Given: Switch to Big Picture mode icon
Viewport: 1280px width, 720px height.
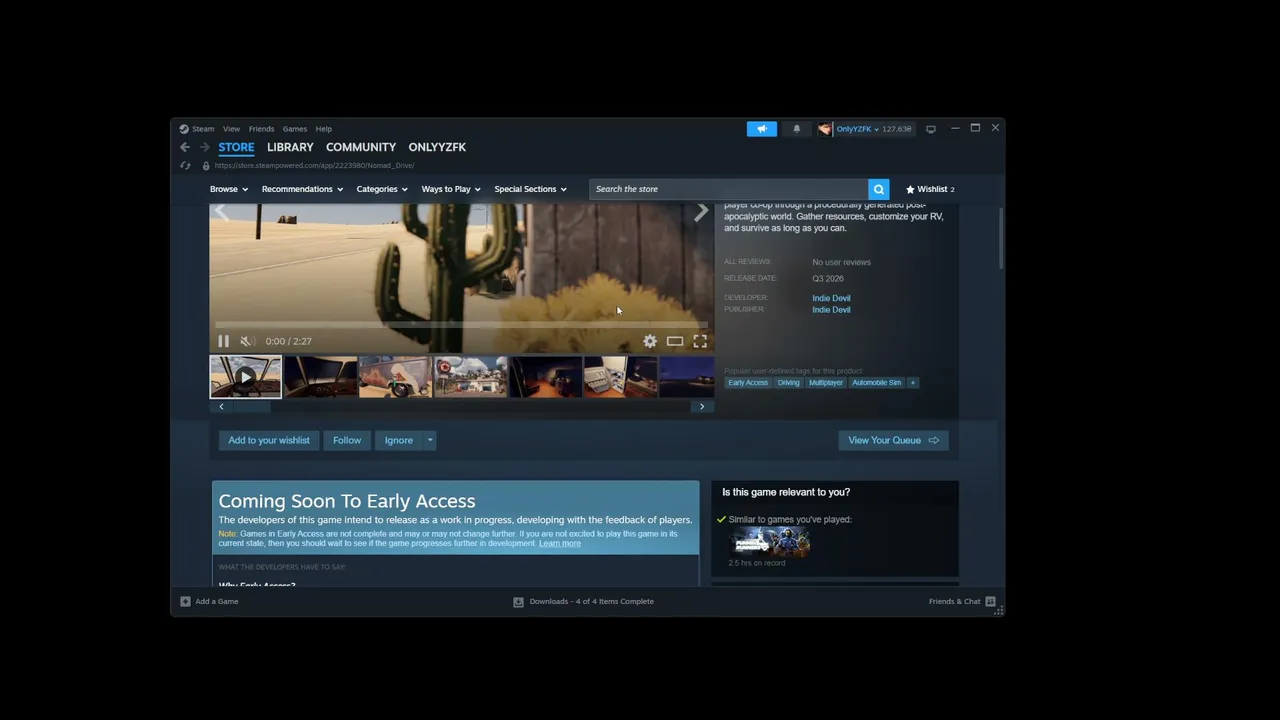Looking at the screenshot, I should click(x=931, y=129).
